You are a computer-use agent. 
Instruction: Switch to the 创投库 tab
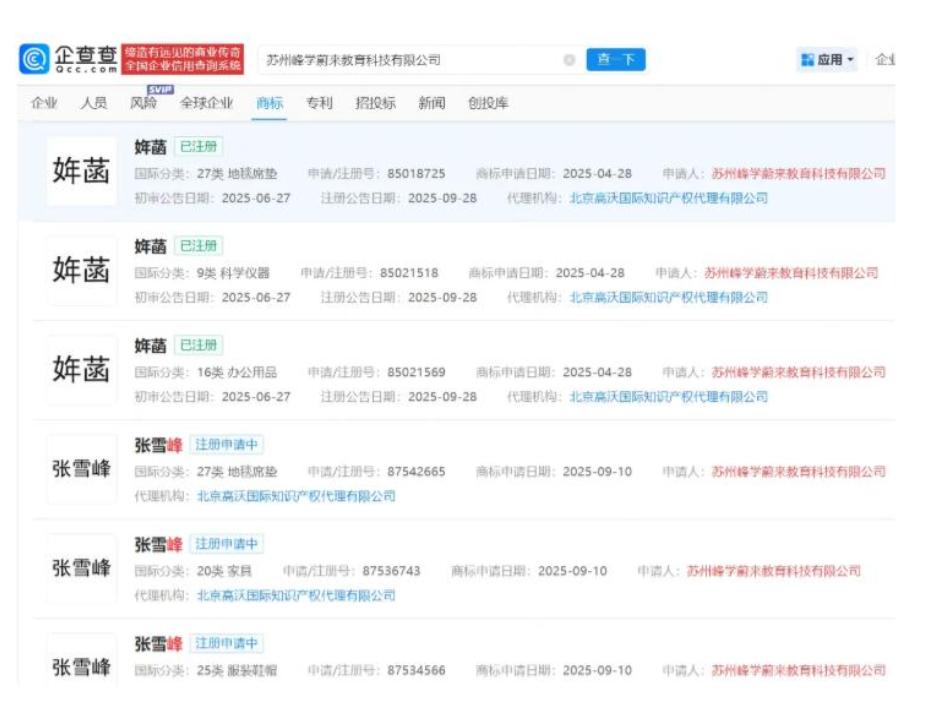click(x=488, y=103)
